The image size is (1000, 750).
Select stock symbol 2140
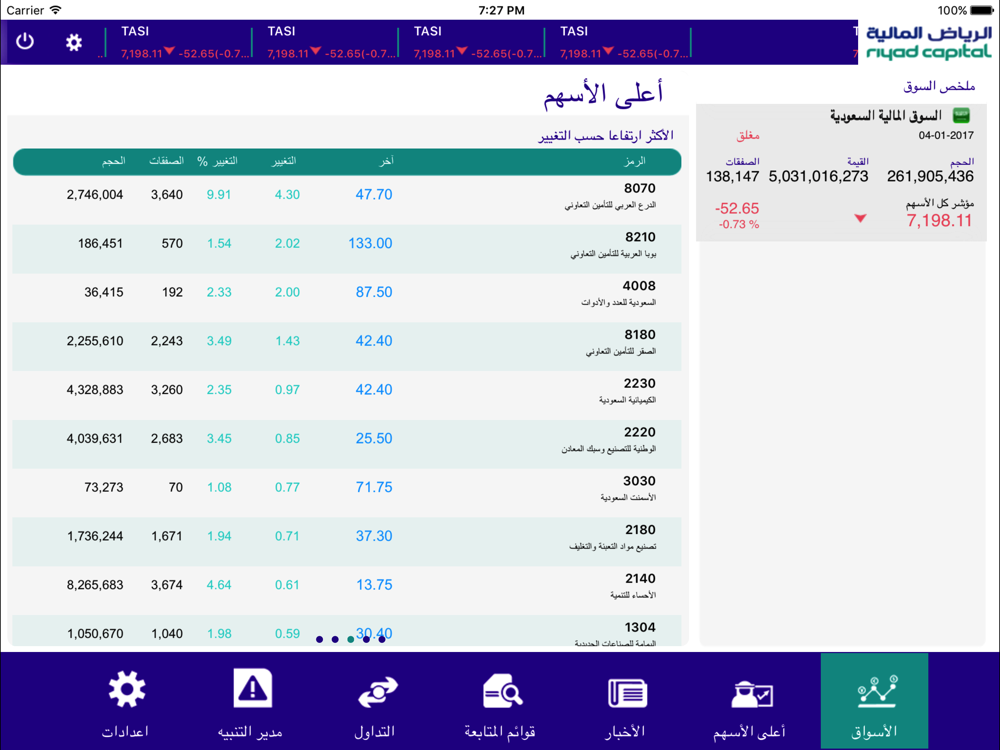pos(640,578)
